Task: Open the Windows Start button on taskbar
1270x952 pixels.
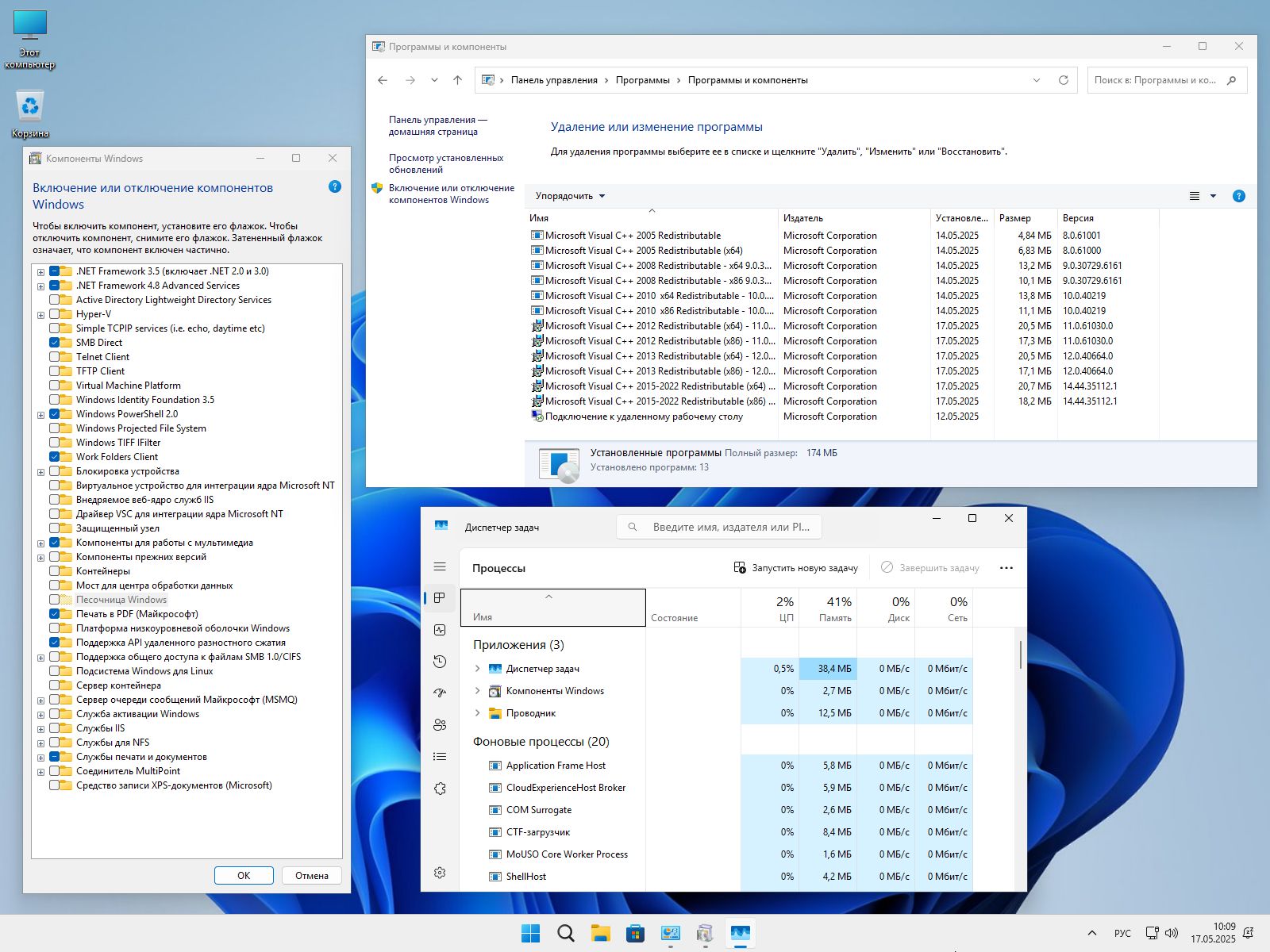Action: click(531, 934)
